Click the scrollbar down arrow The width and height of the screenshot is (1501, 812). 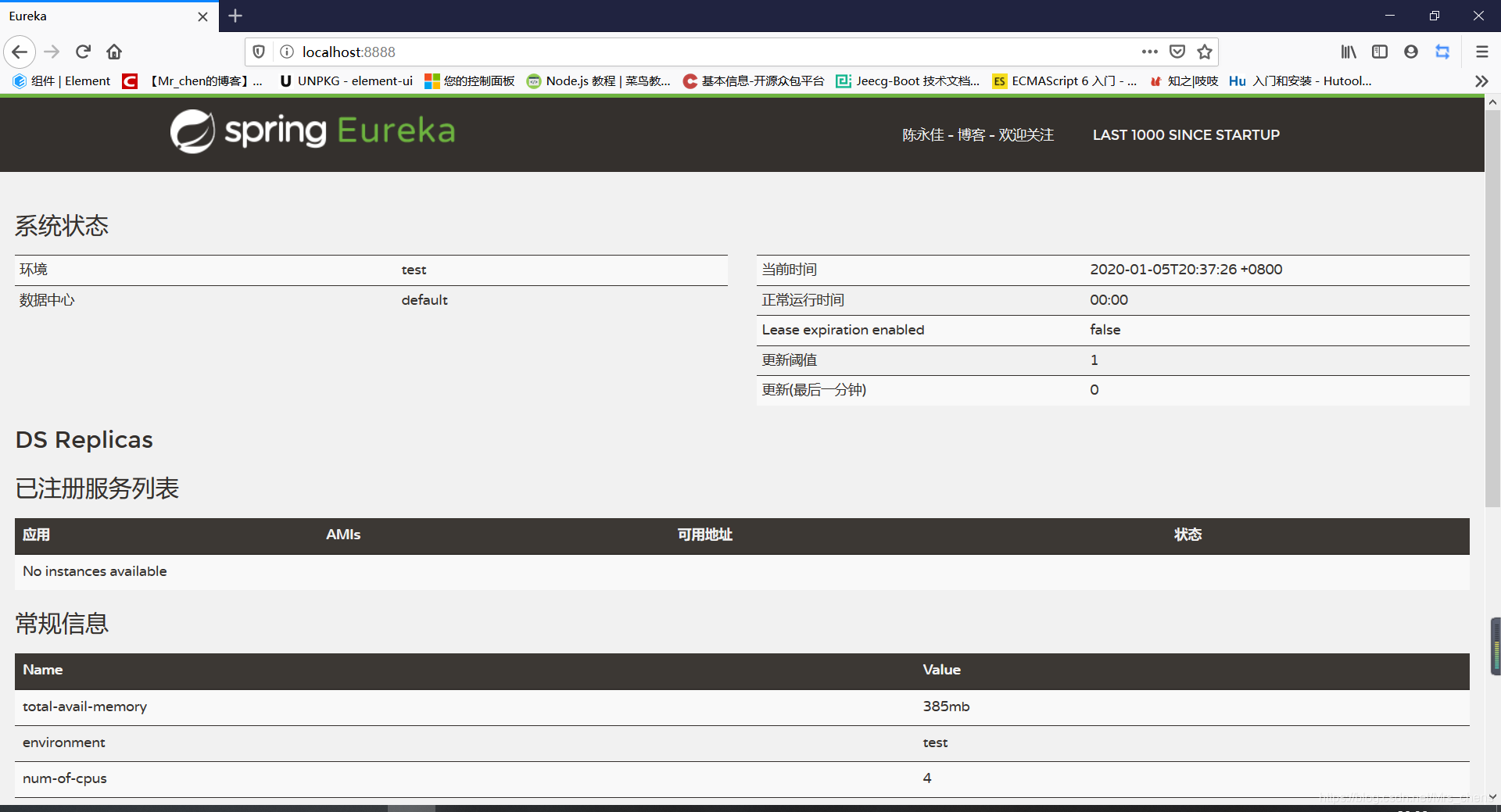1492,796
